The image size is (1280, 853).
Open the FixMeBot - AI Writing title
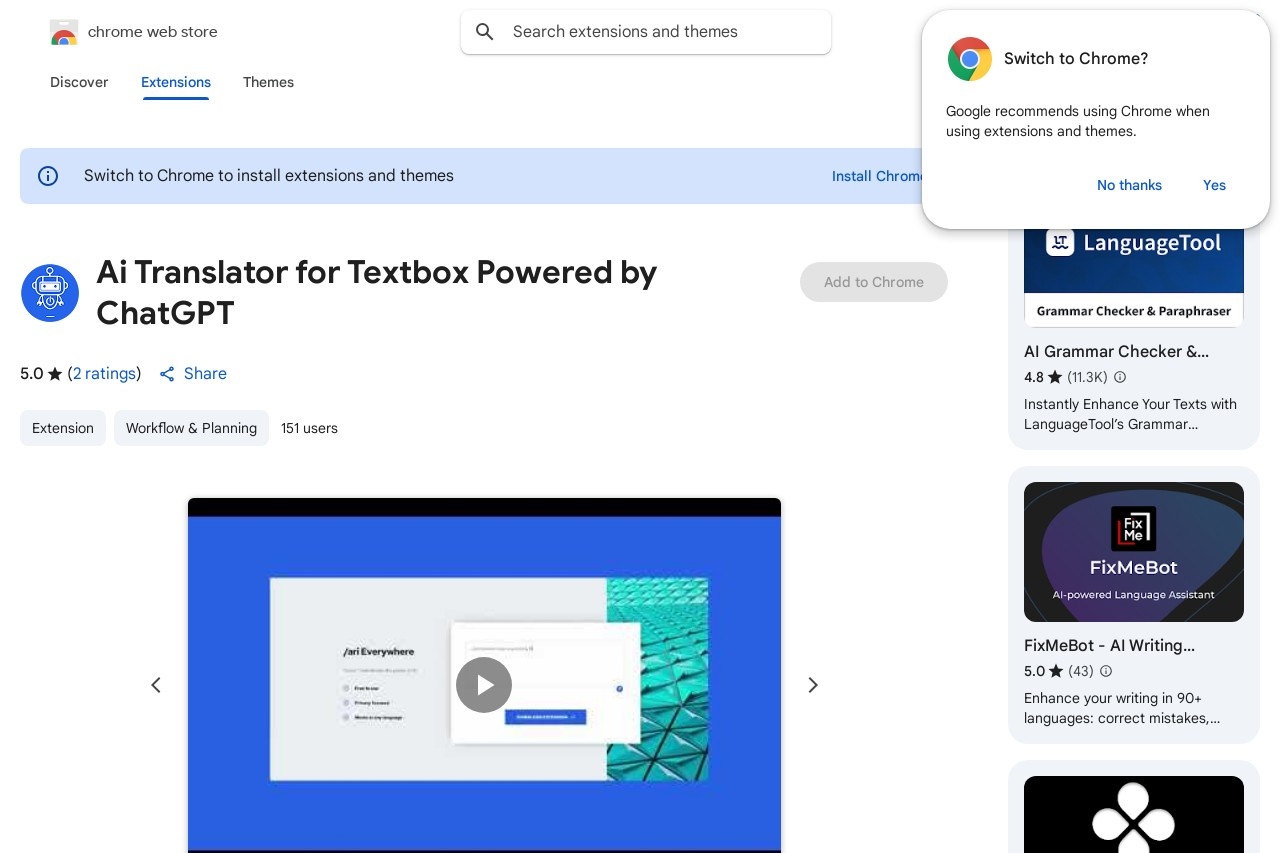click(1109, 646)
